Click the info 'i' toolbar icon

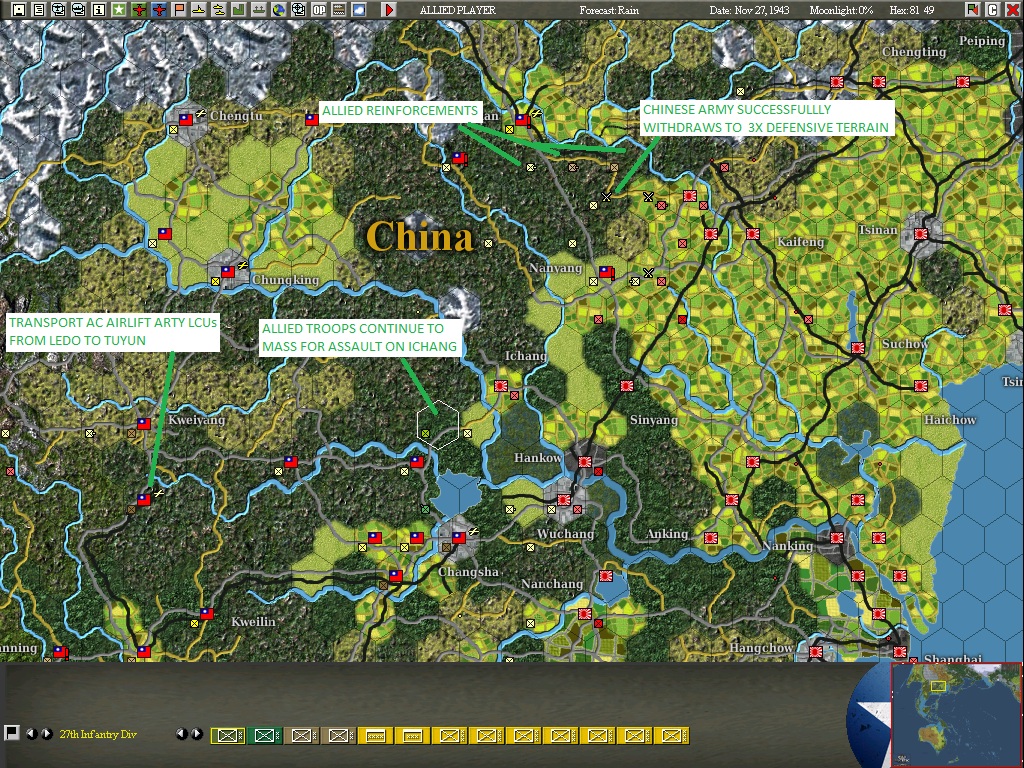(x=99, y=10)
